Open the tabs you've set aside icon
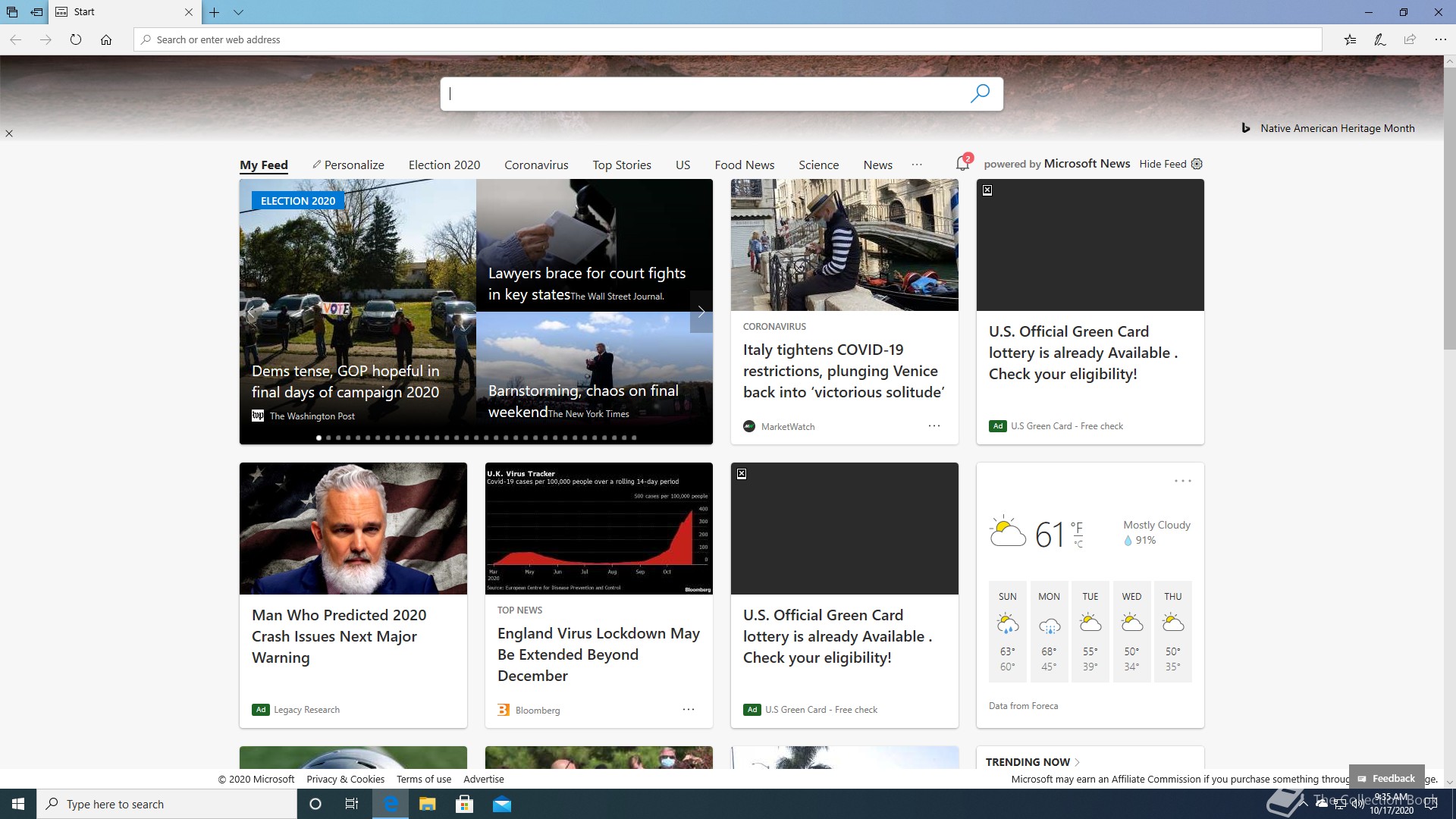Viewport: 1456px width, 819px height. pos(12,12)
